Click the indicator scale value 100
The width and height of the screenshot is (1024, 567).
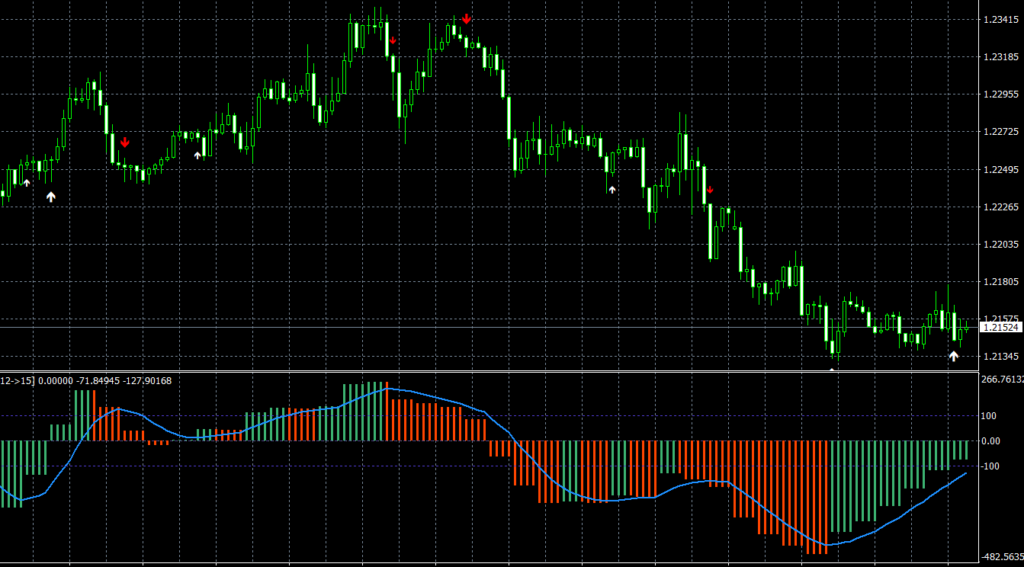coord(989,416)
